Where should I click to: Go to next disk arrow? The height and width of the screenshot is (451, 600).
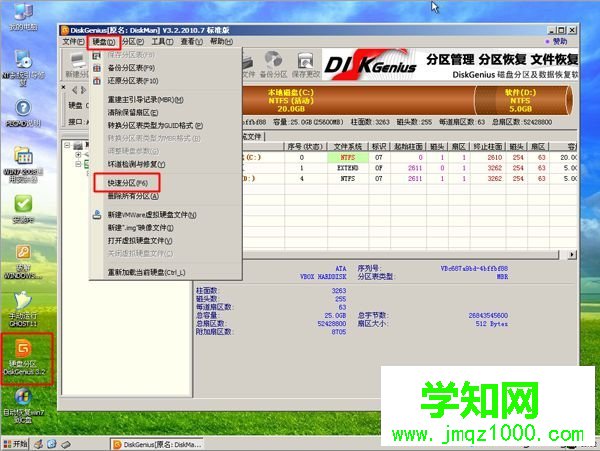point(83,90)
